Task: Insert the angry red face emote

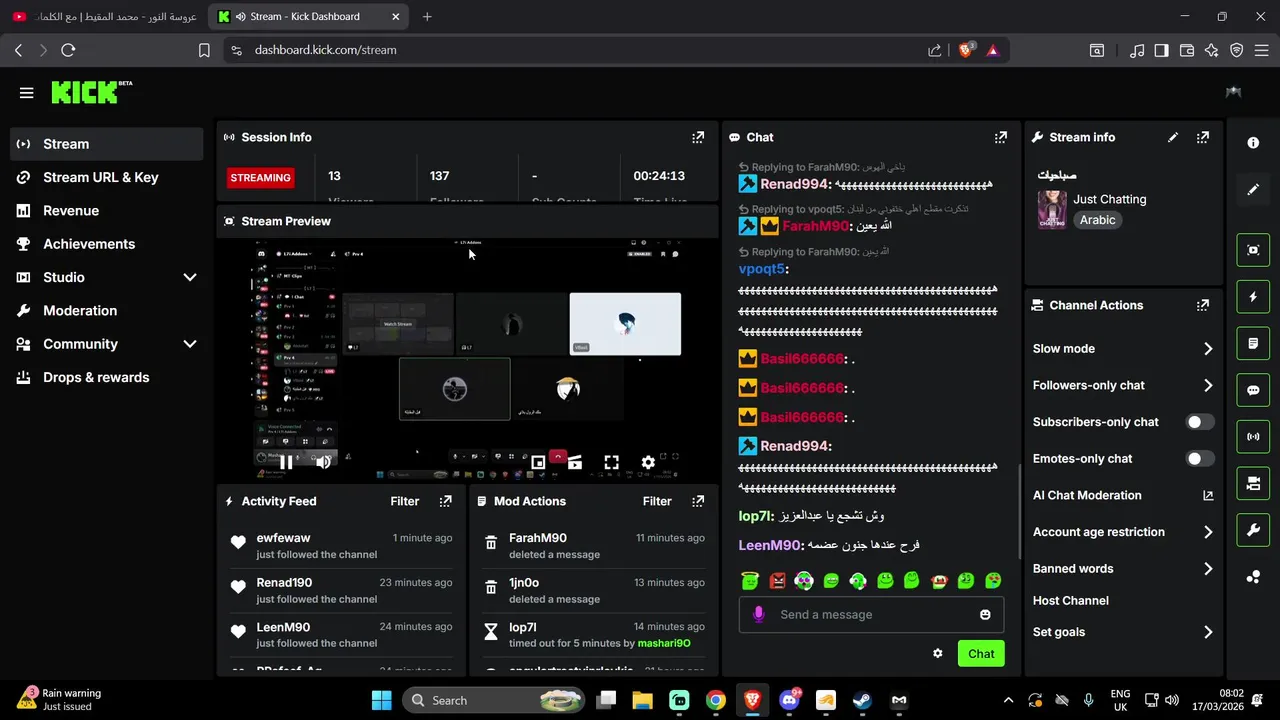Action: click(777, 580)
